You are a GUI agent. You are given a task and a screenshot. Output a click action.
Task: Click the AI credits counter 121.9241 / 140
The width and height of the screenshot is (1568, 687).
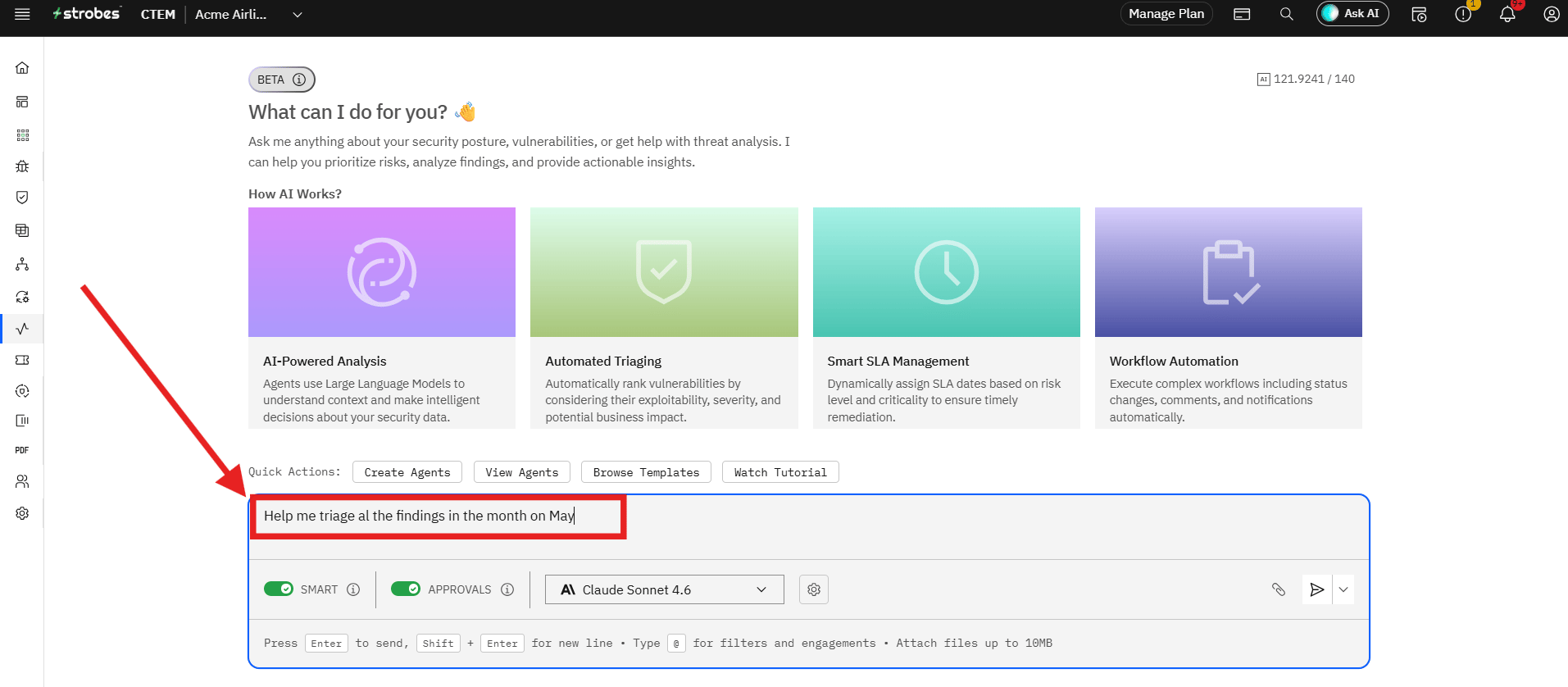1306,80
